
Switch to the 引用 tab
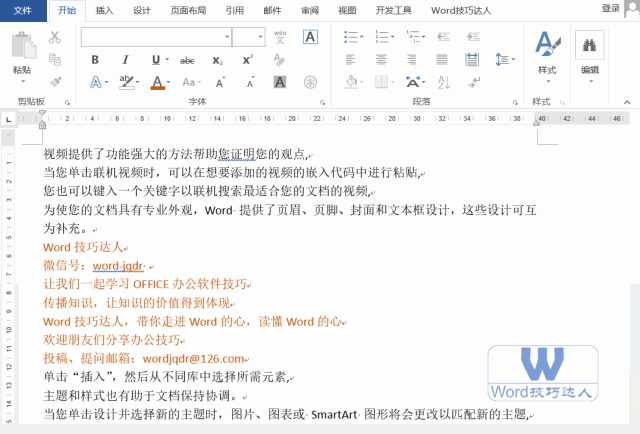coord(235,11)
